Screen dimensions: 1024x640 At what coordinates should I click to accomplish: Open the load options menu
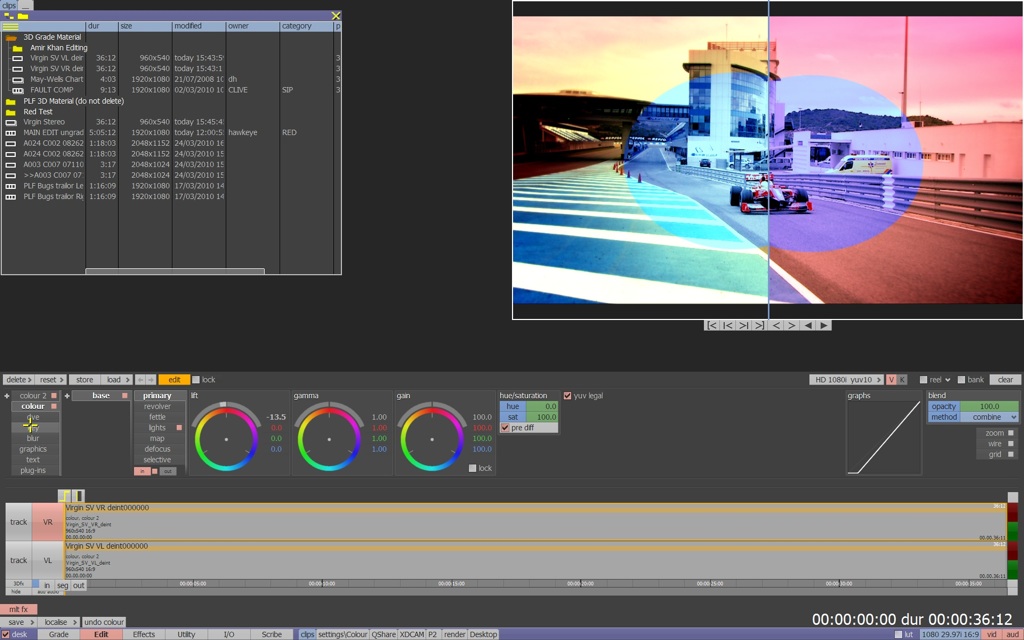[118, 379]
